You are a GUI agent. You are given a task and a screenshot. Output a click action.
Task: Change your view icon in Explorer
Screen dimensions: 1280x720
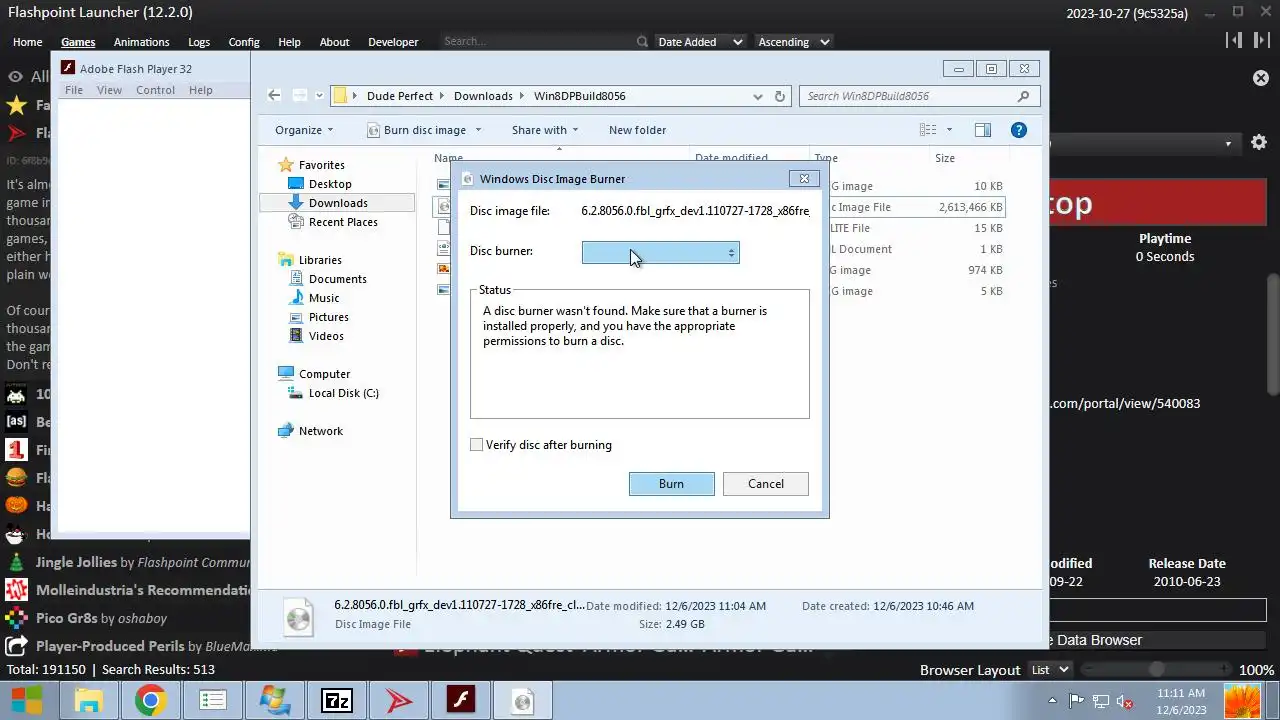928,130
